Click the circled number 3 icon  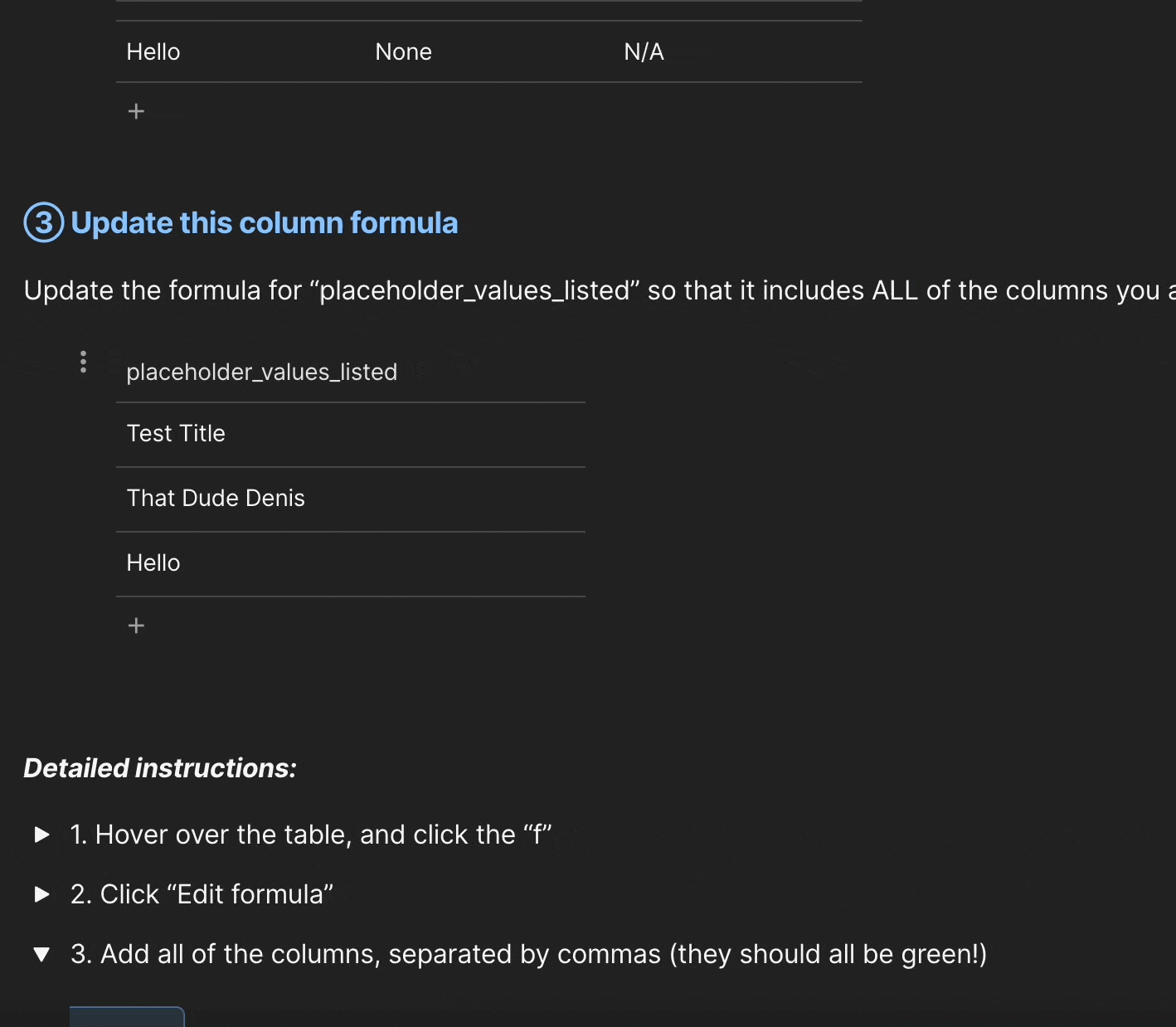(44, 222)
